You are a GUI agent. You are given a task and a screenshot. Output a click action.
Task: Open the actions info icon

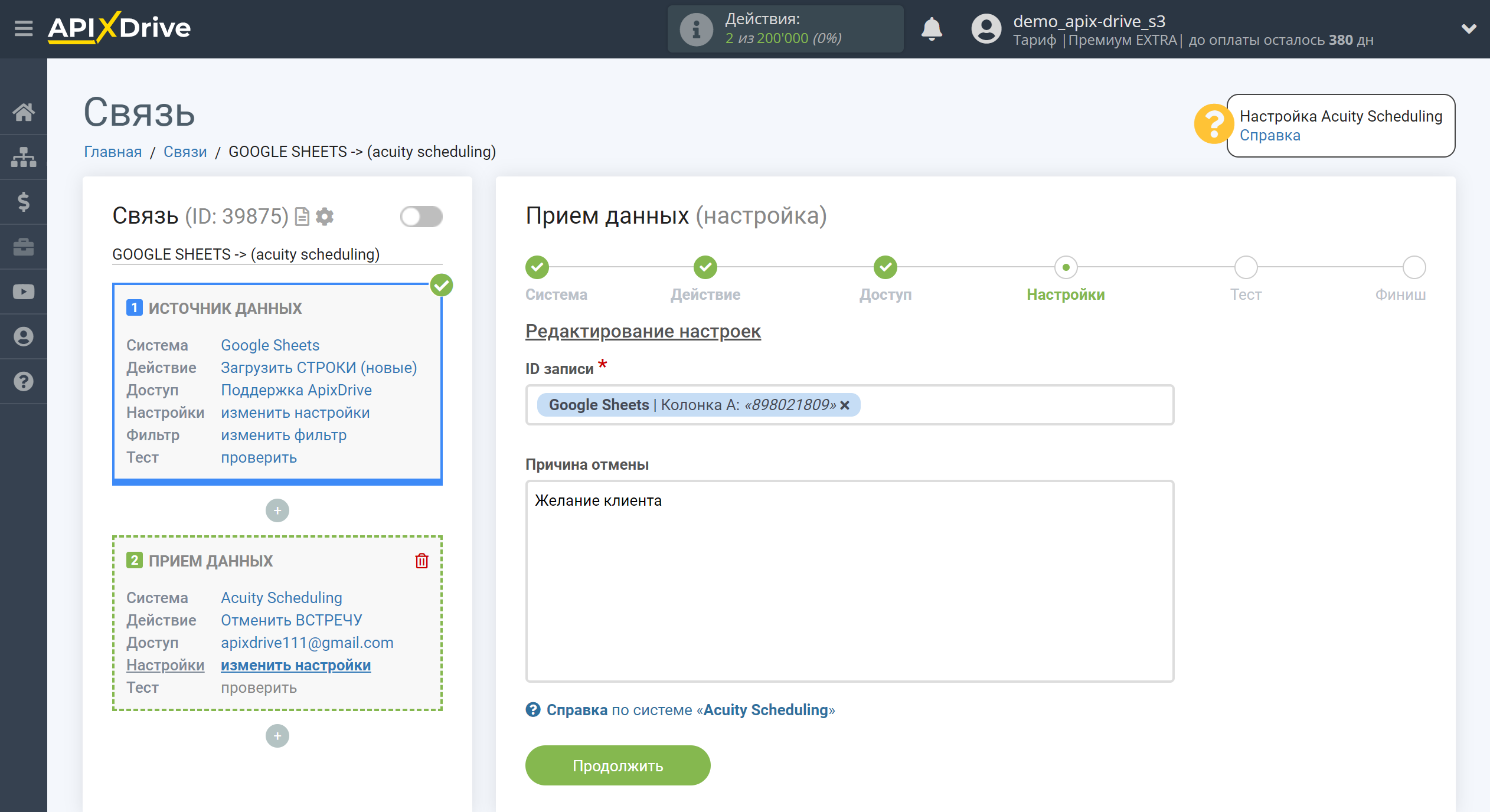(x=696, y=29)
